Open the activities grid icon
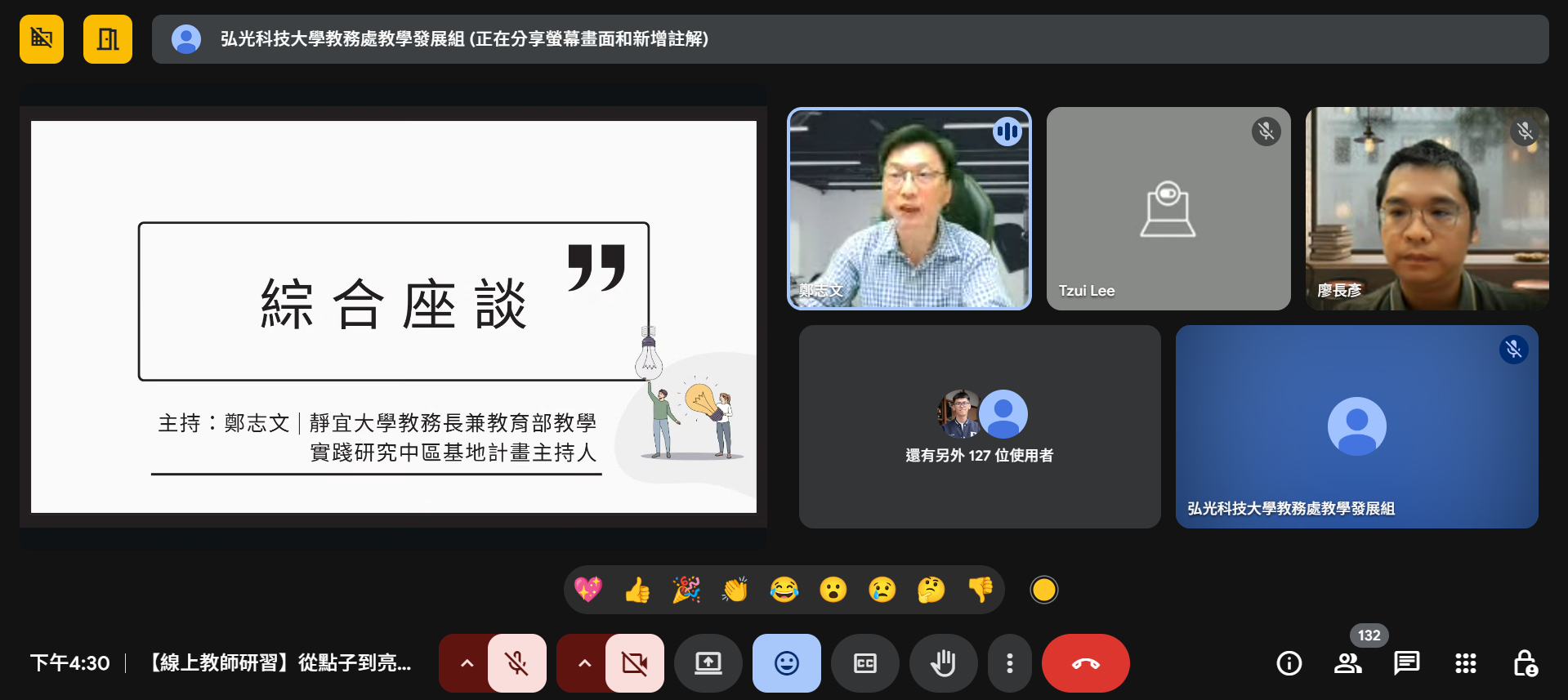 pyautogui.click(x=1465, y=663)
